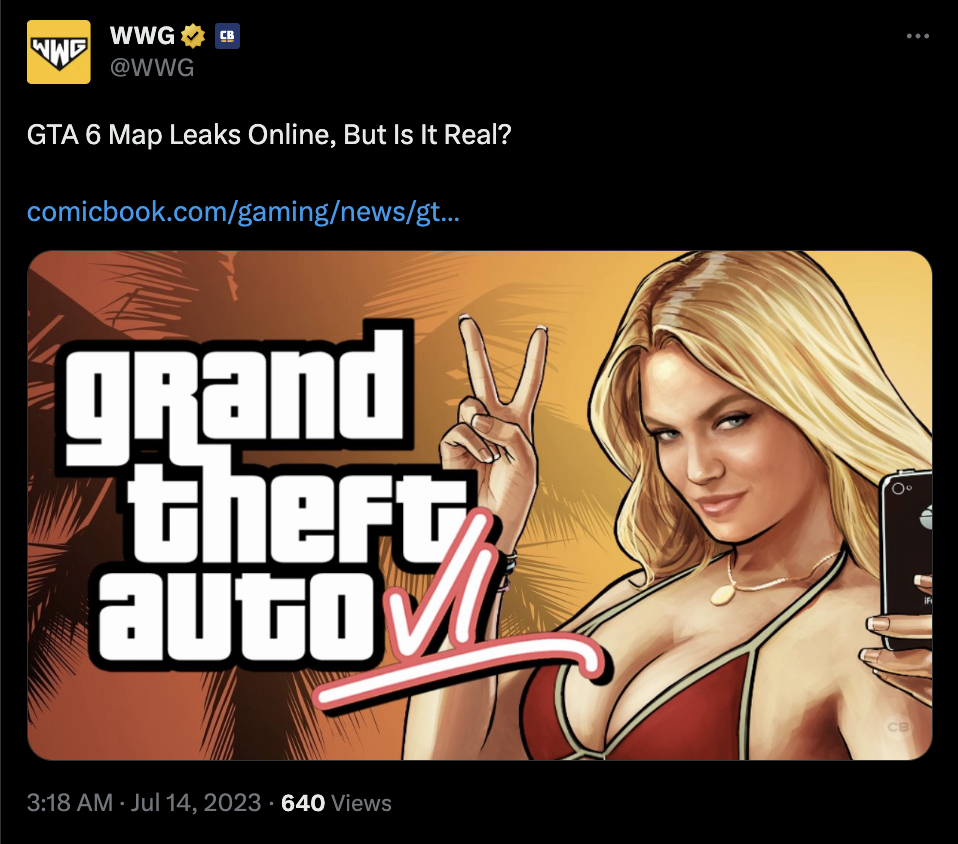This screenshot has height=844, width=958.
Task: Click the yellow WWG profile avatar
Action: coord(59,52)
